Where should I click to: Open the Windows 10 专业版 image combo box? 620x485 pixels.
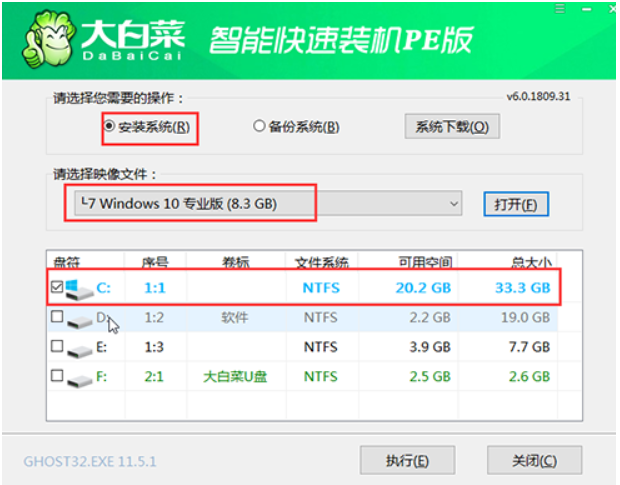[x=260, y=204]
